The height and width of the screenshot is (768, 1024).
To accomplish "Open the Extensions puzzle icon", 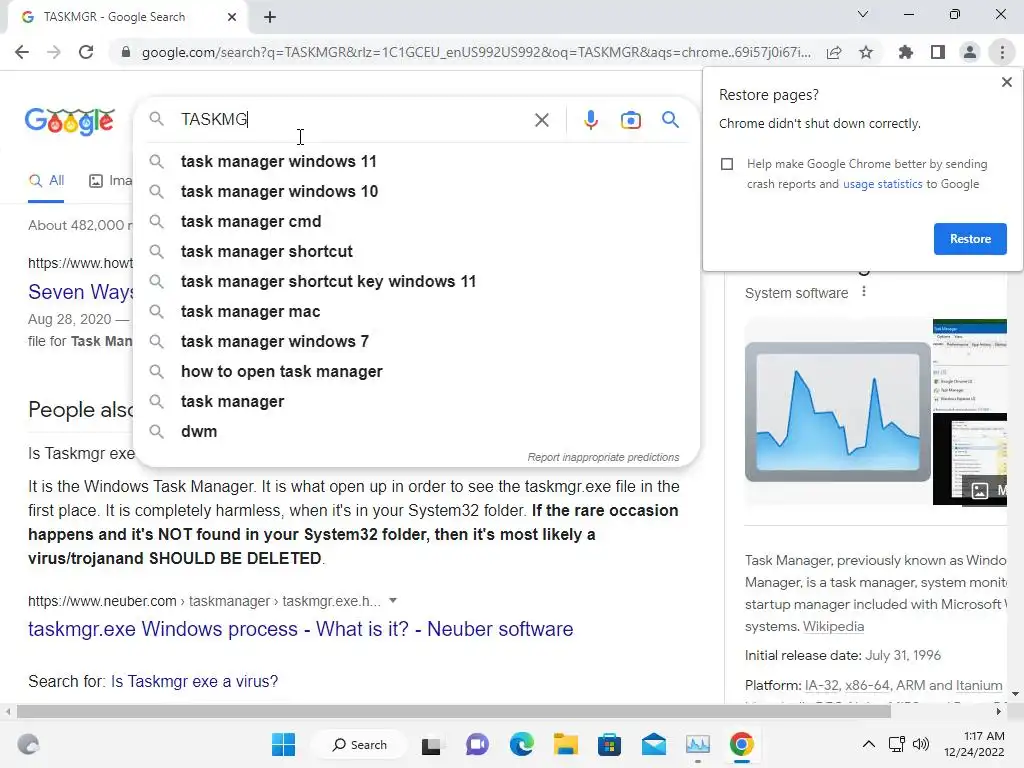I will 906,52.
